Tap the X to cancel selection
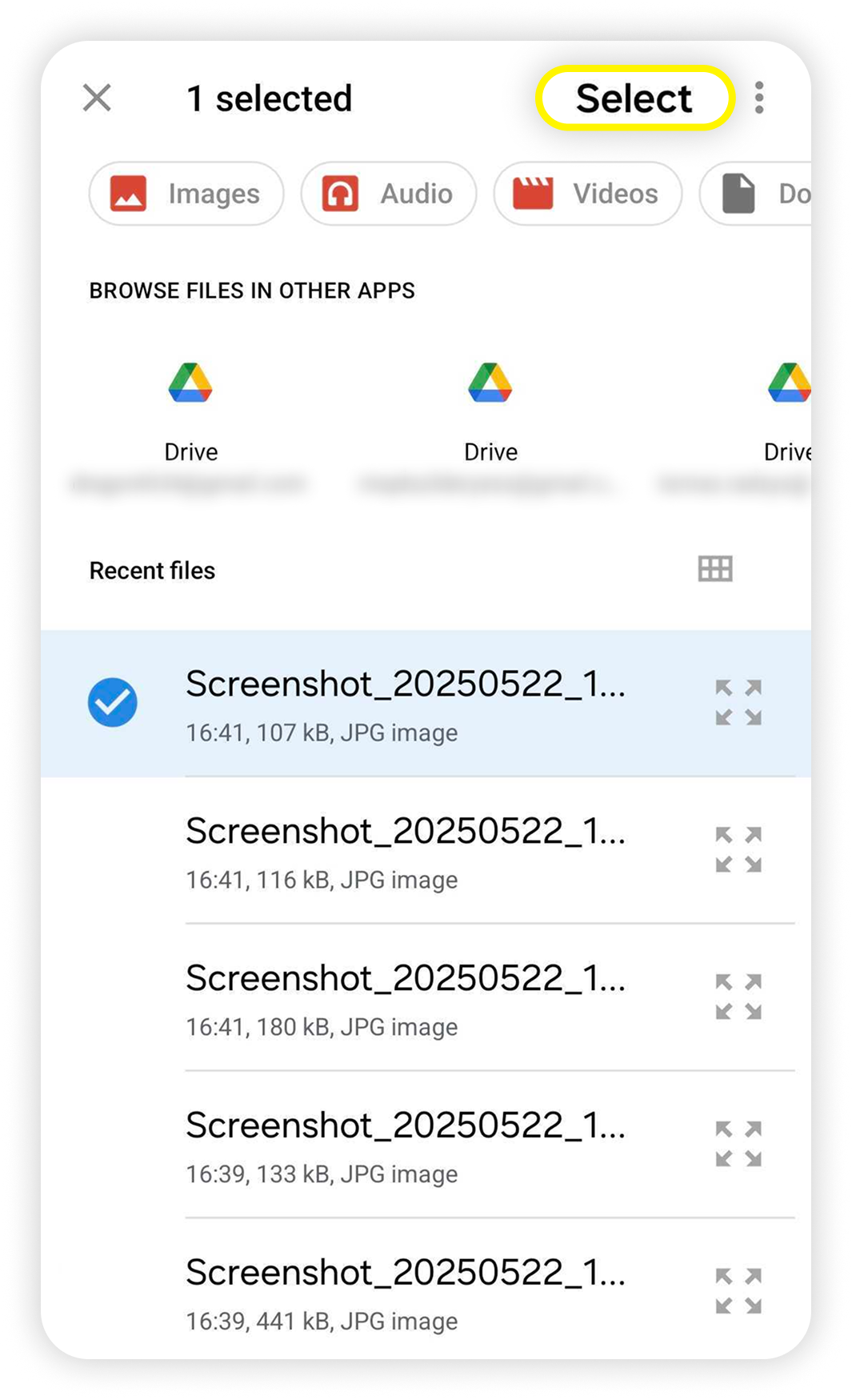This screenshot has height=1400, width=852. 97,98
